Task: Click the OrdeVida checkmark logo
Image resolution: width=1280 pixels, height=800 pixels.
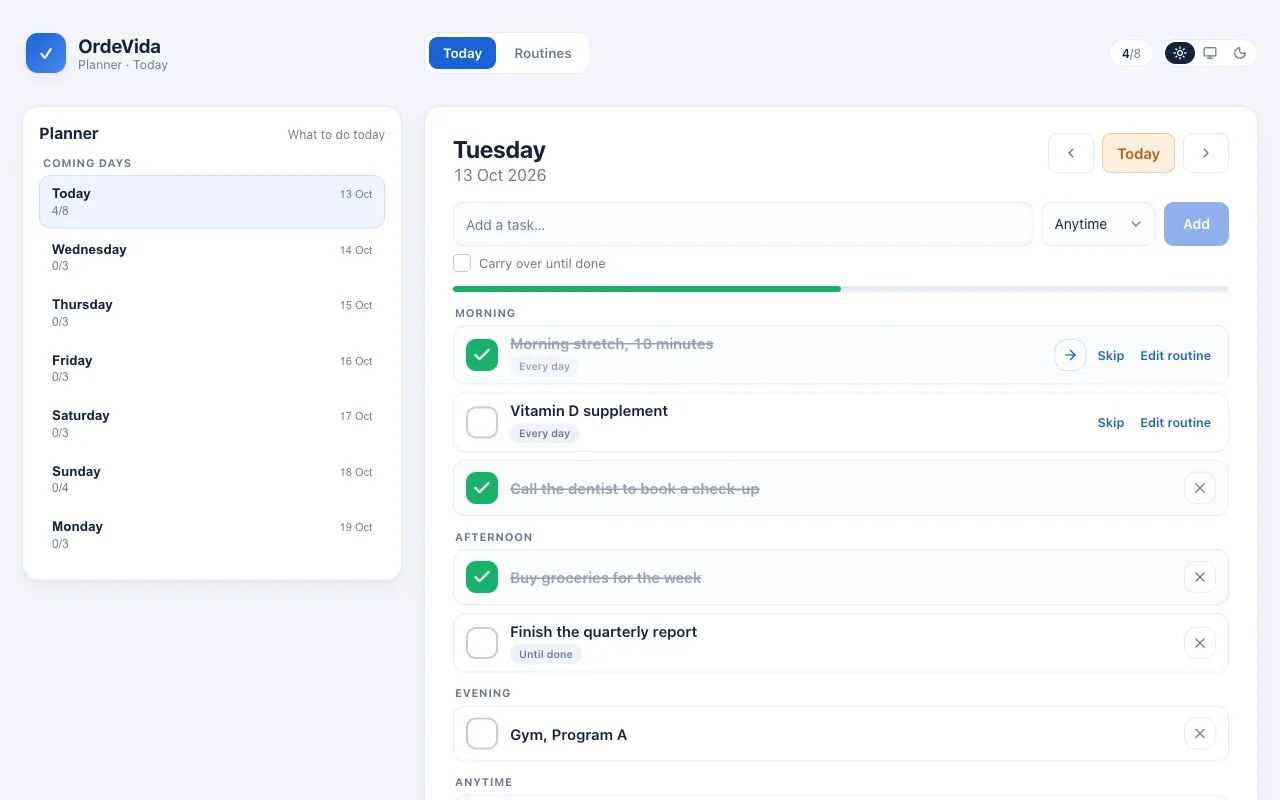Action: point(46,53)
